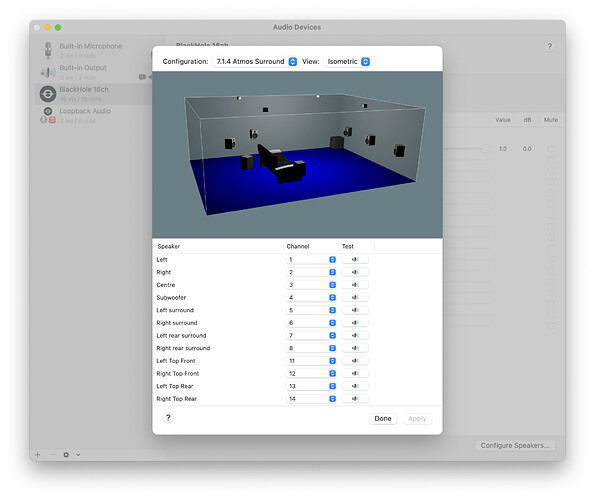This screenshot has width=595, height=500.
Task: Click the Done button
Action: 383,418
